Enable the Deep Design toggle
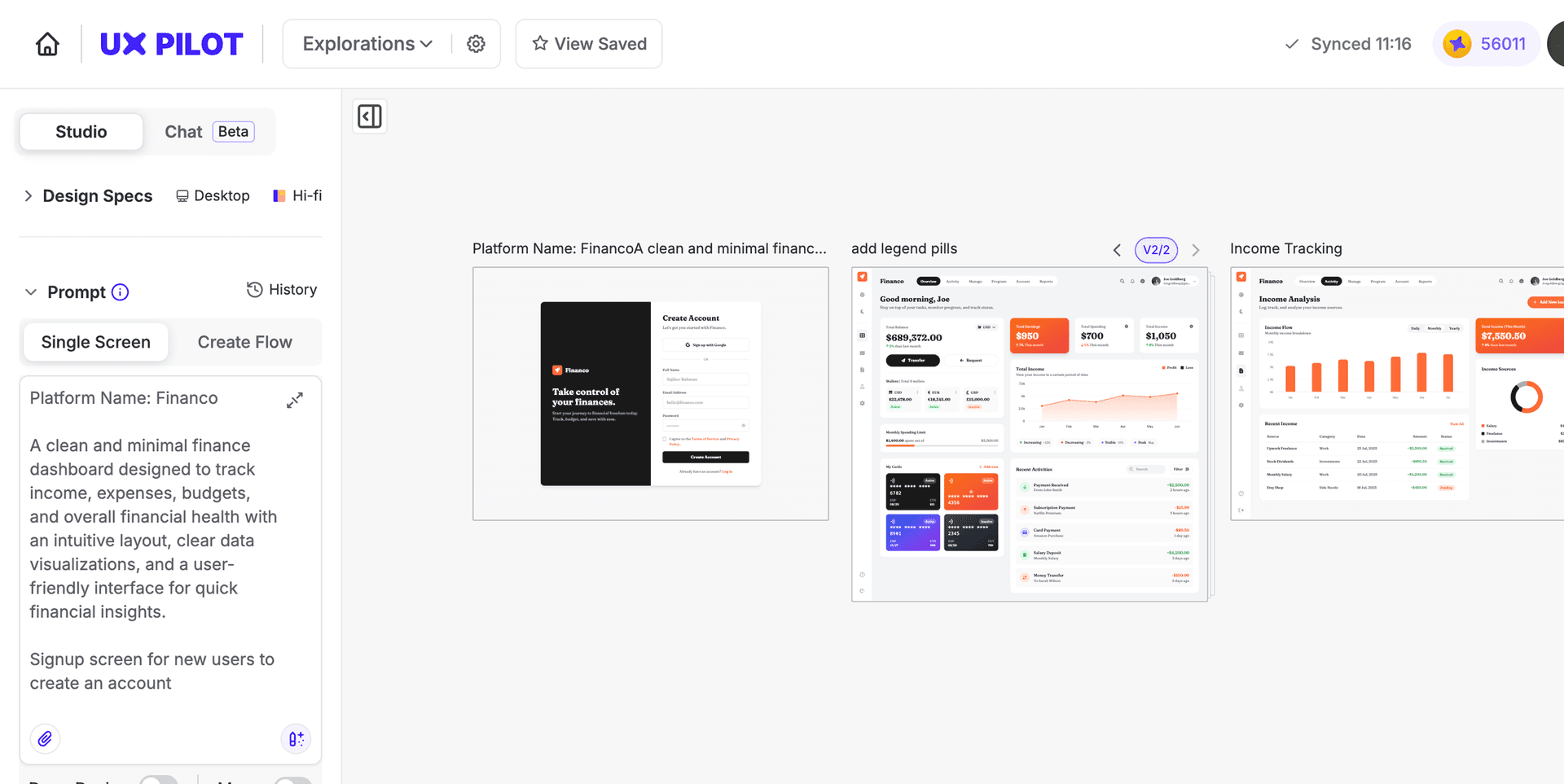The width and height of the screenshot is (1564, 784). coord(160,781)
